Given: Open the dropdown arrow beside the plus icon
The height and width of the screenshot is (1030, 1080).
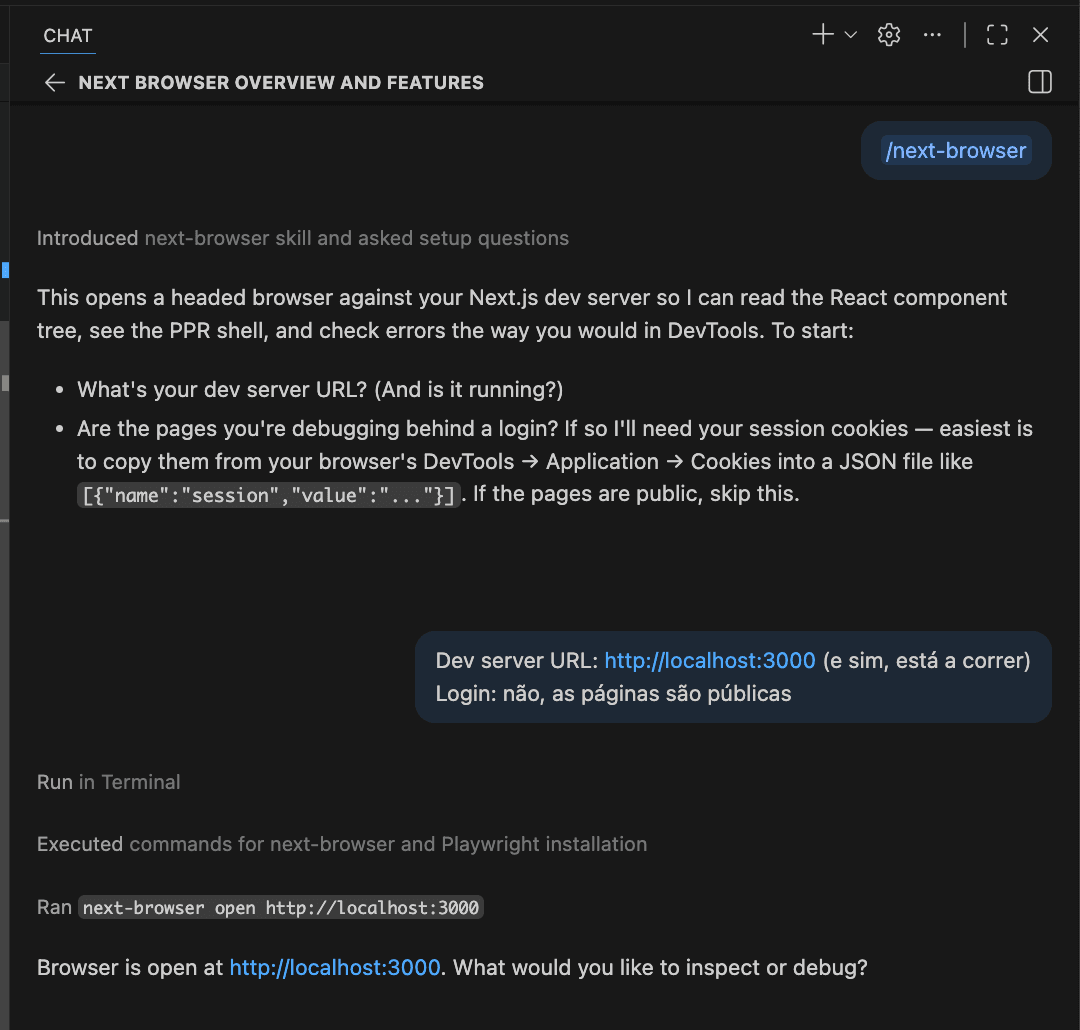Looking at the screenshot, I should point(851,35).
